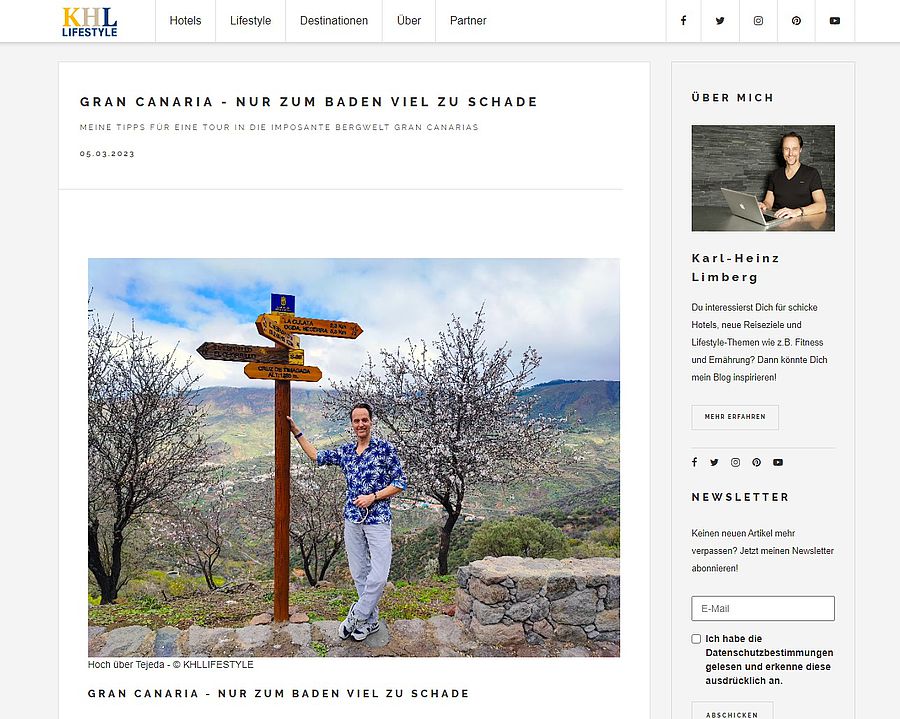
Task: Open Instagram icon in top header
Action: (758, 21)
